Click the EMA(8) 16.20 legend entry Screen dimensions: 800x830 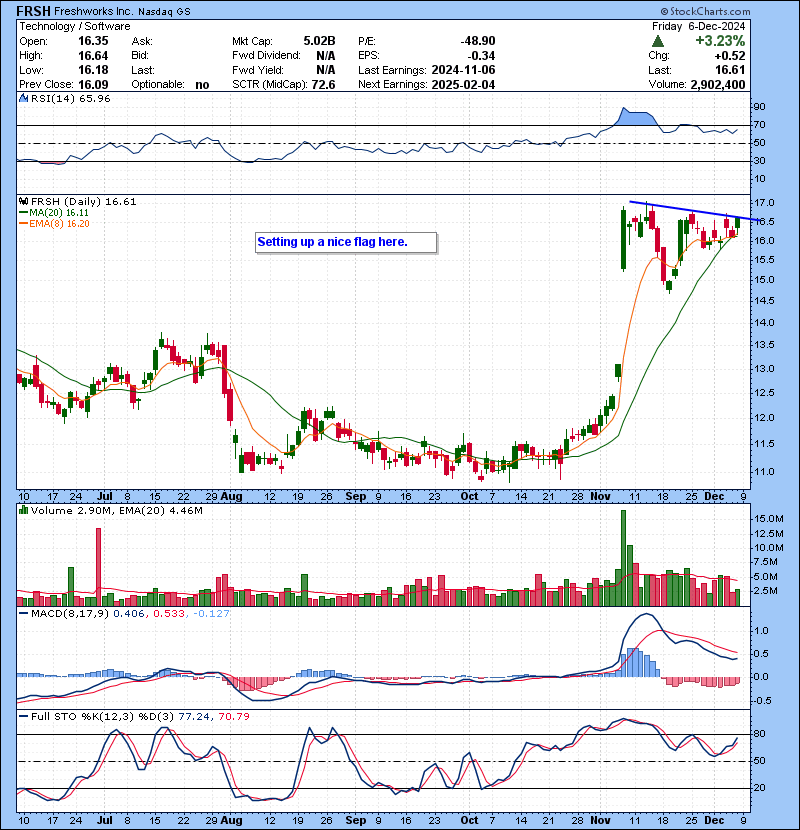click(x=62, y=225)
